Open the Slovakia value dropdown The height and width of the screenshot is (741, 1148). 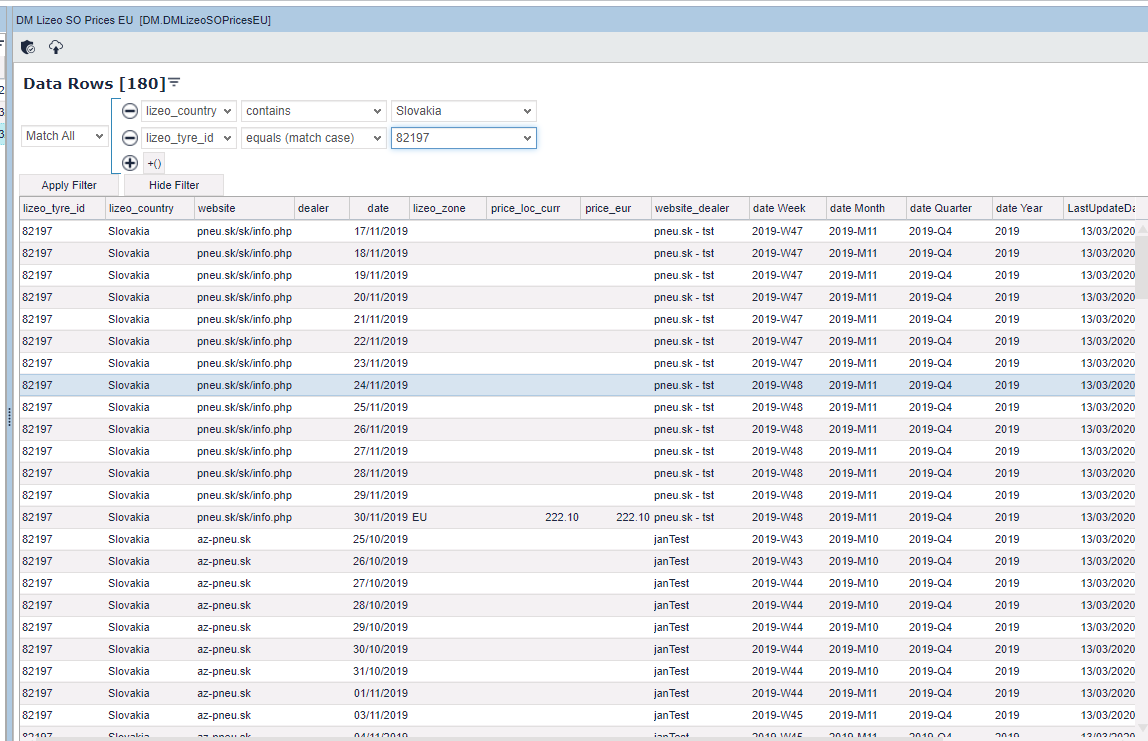[x=463, y=111]
